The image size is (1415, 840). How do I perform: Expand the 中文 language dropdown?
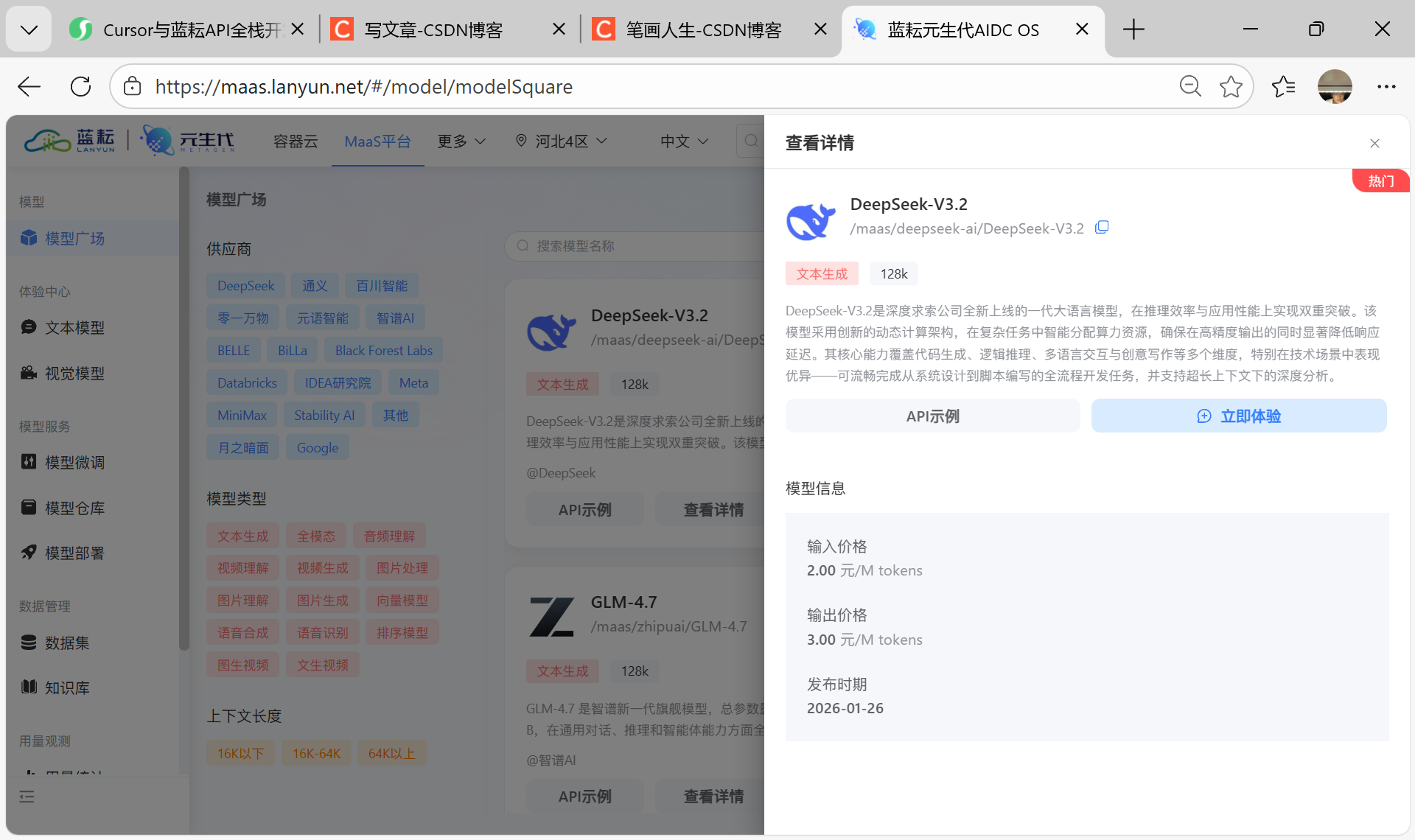point(682,141)
